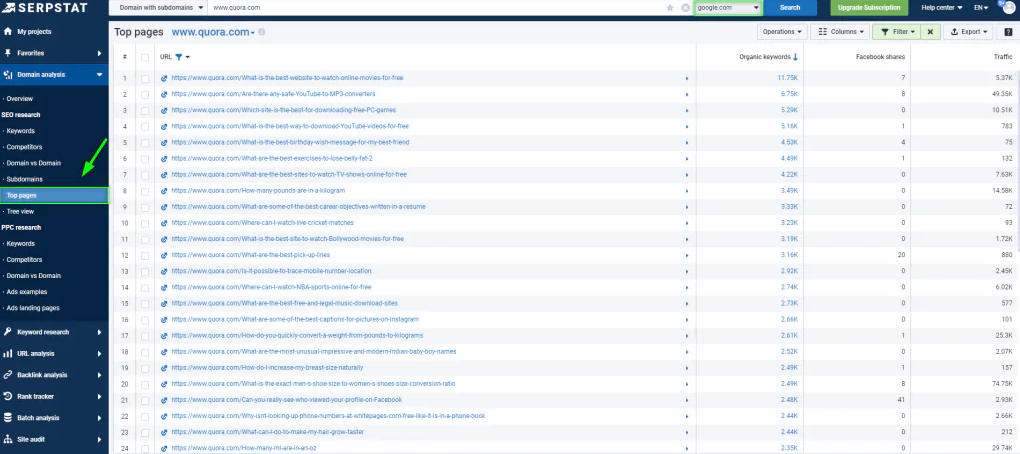The image size is (1020, 454).
Task: Click the URL column filter icon
Action: 180,57
